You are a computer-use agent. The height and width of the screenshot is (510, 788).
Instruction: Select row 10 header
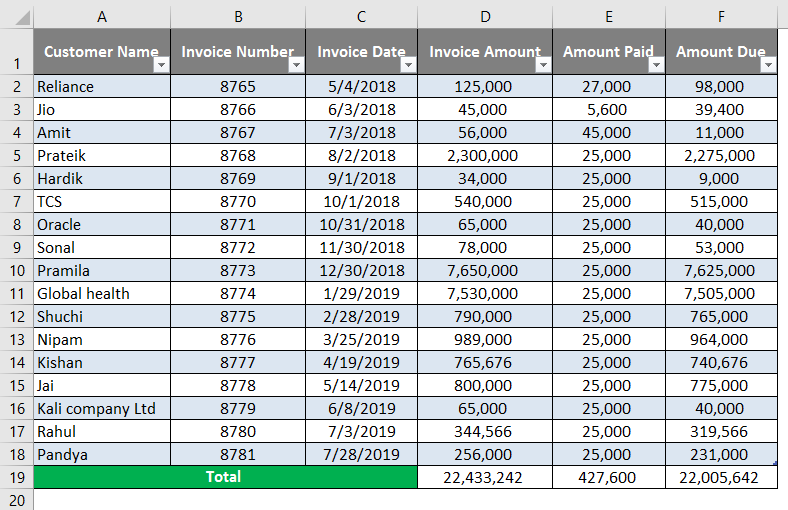point(16,271)
